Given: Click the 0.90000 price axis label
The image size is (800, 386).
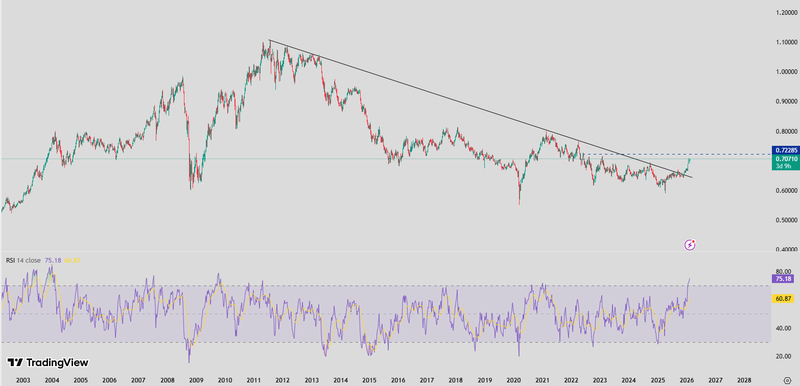Looking at the screenshot, I should (786, 101).
